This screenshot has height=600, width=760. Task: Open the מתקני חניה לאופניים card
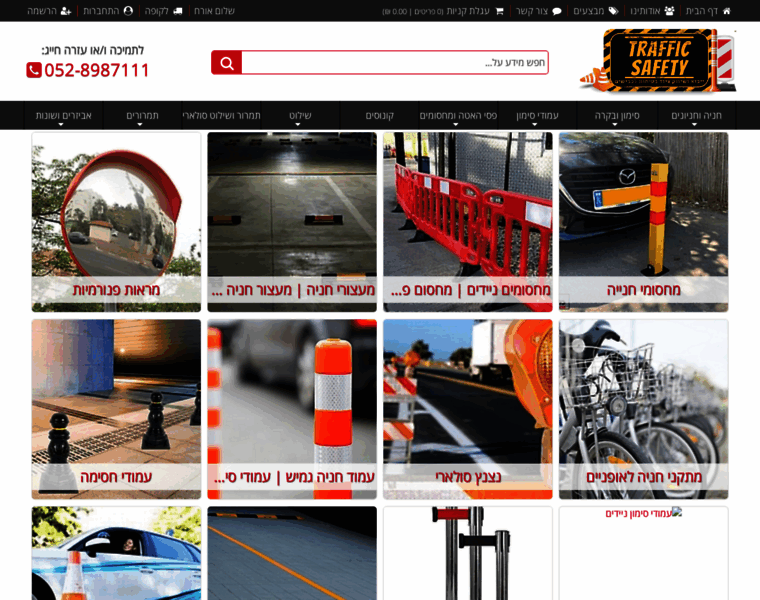coord(643,409)
